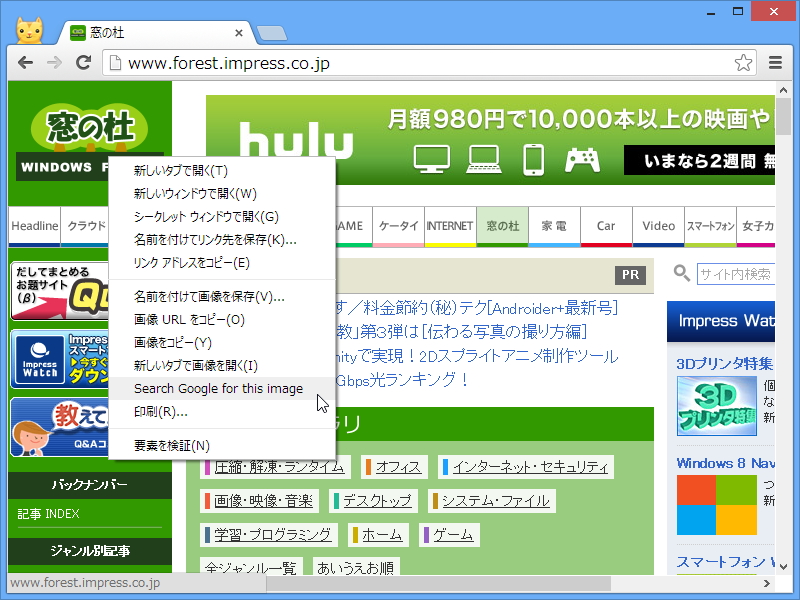Select 印刷 in the context menu
The image size is (800, 600).
[x=162, y=412]
